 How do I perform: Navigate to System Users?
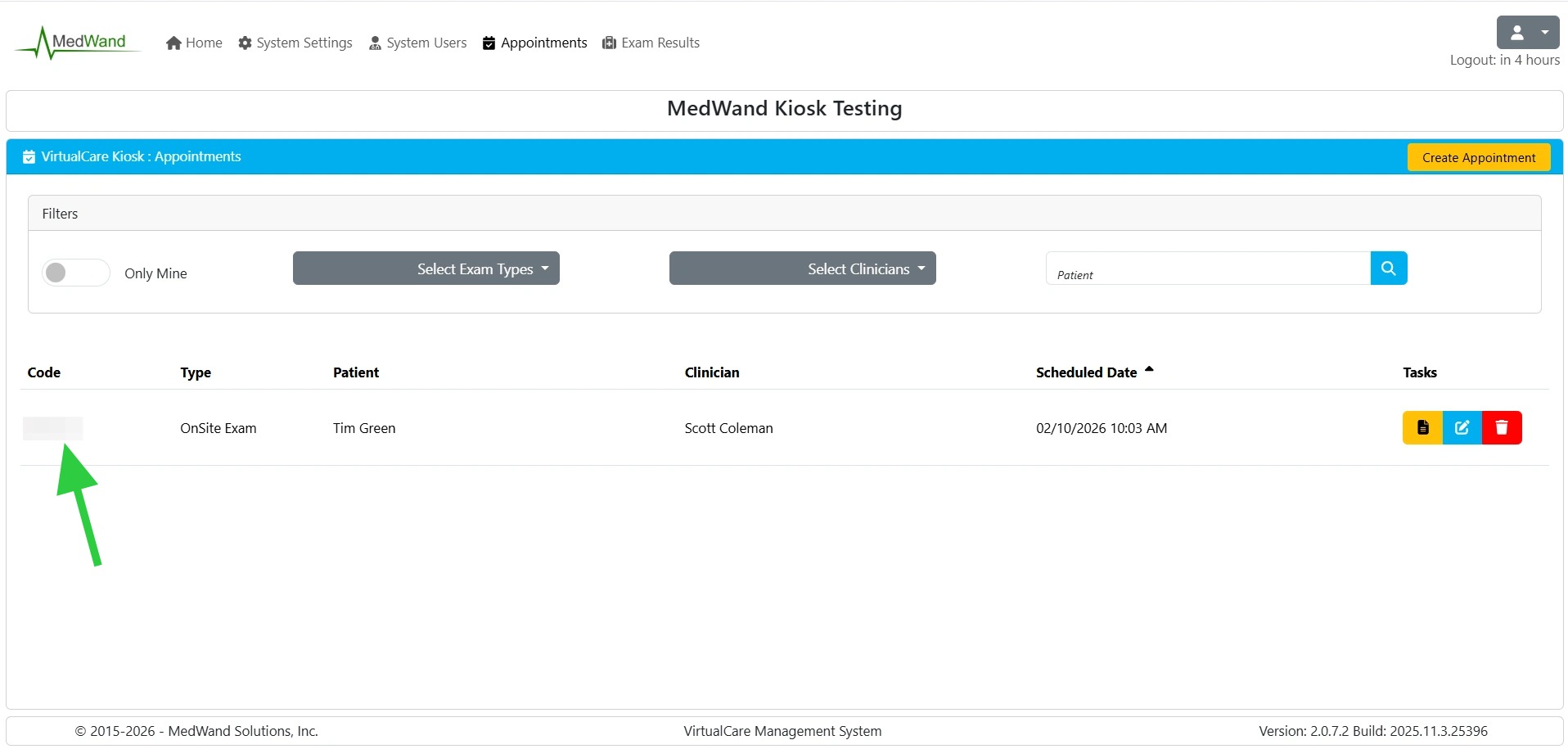click(417, 43)
